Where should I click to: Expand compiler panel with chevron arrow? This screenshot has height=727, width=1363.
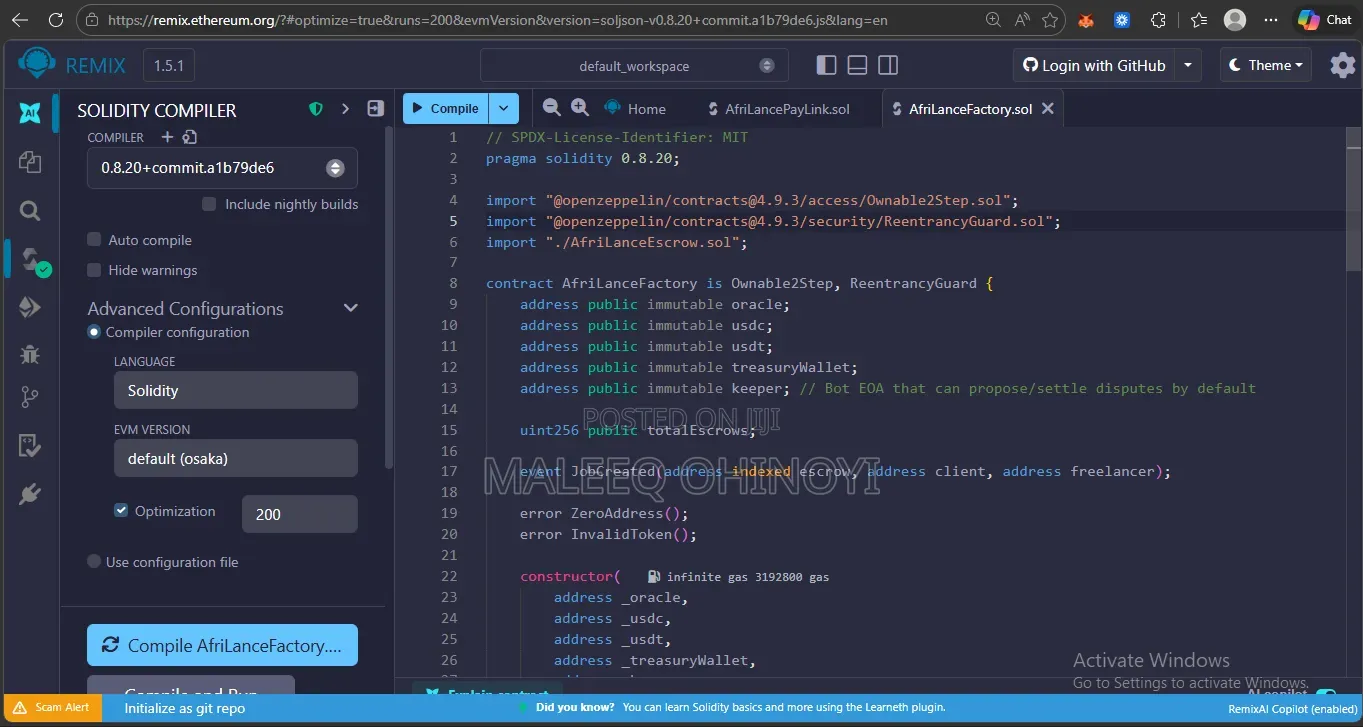tap(346, 109)
